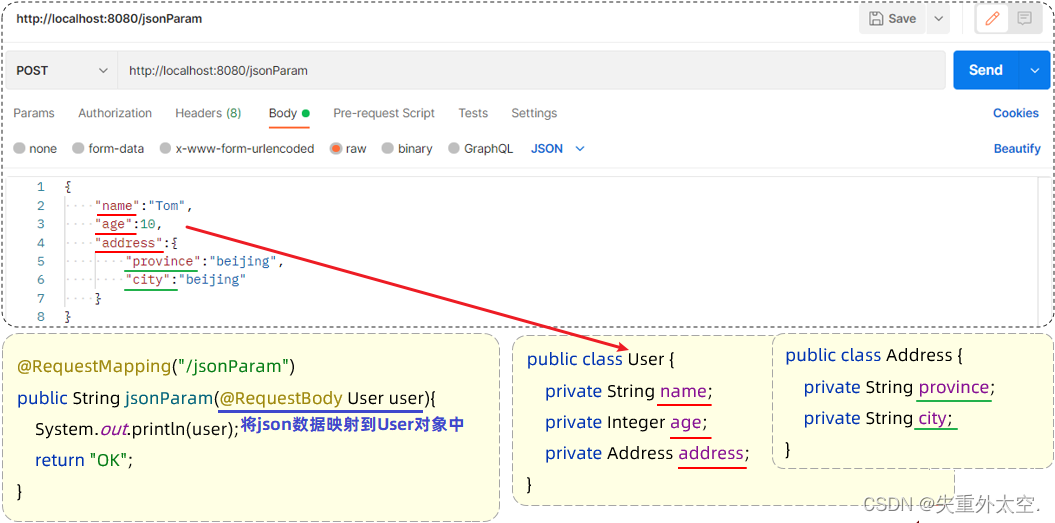Click the "address":{ line in editor

tap(135, 242)
